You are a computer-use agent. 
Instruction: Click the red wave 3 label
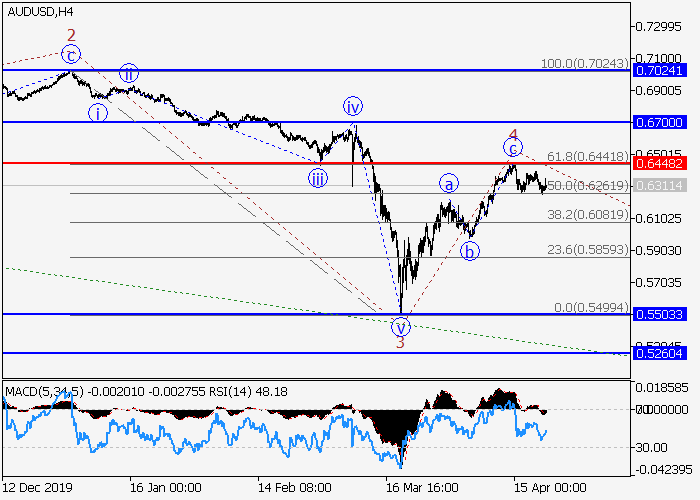pyautogui.click(x=400, y=343)
